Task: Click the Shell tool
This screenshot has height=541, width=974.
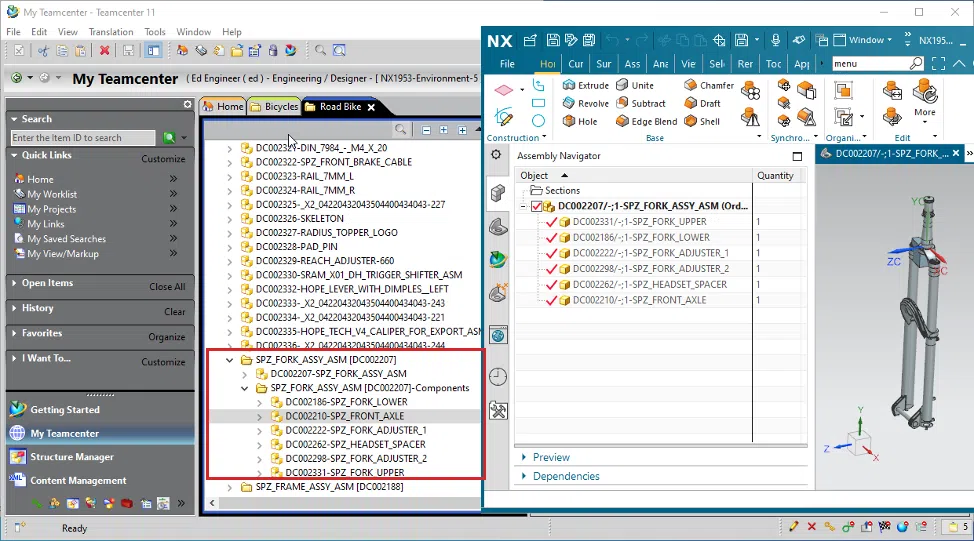Action: [x=702, y=121]
